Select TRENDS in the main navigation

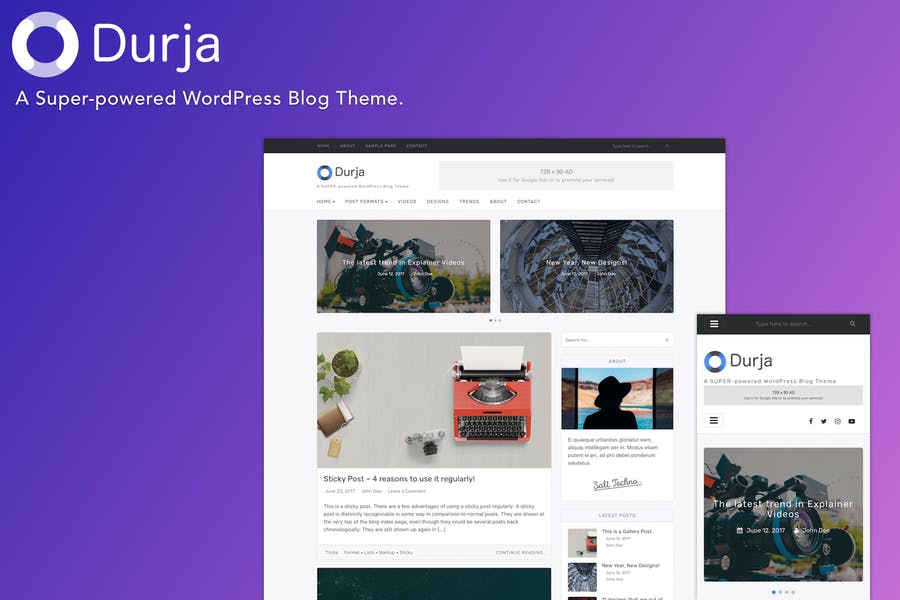(469, 202)
